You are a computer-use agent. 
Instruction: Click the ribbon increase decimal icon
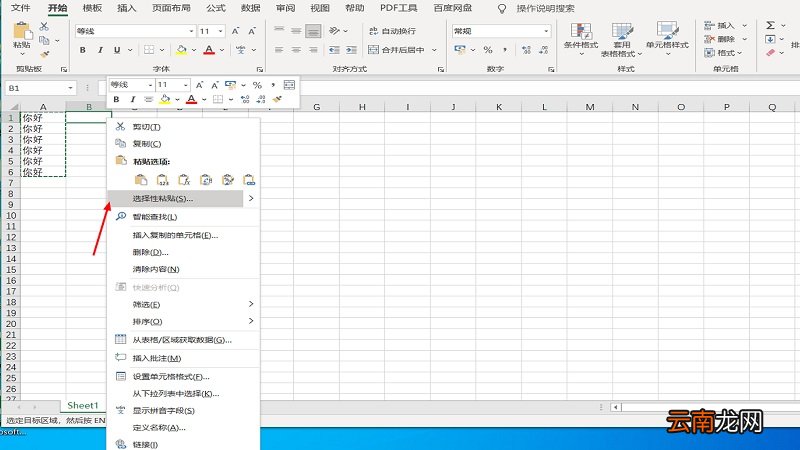pos(527,49)
